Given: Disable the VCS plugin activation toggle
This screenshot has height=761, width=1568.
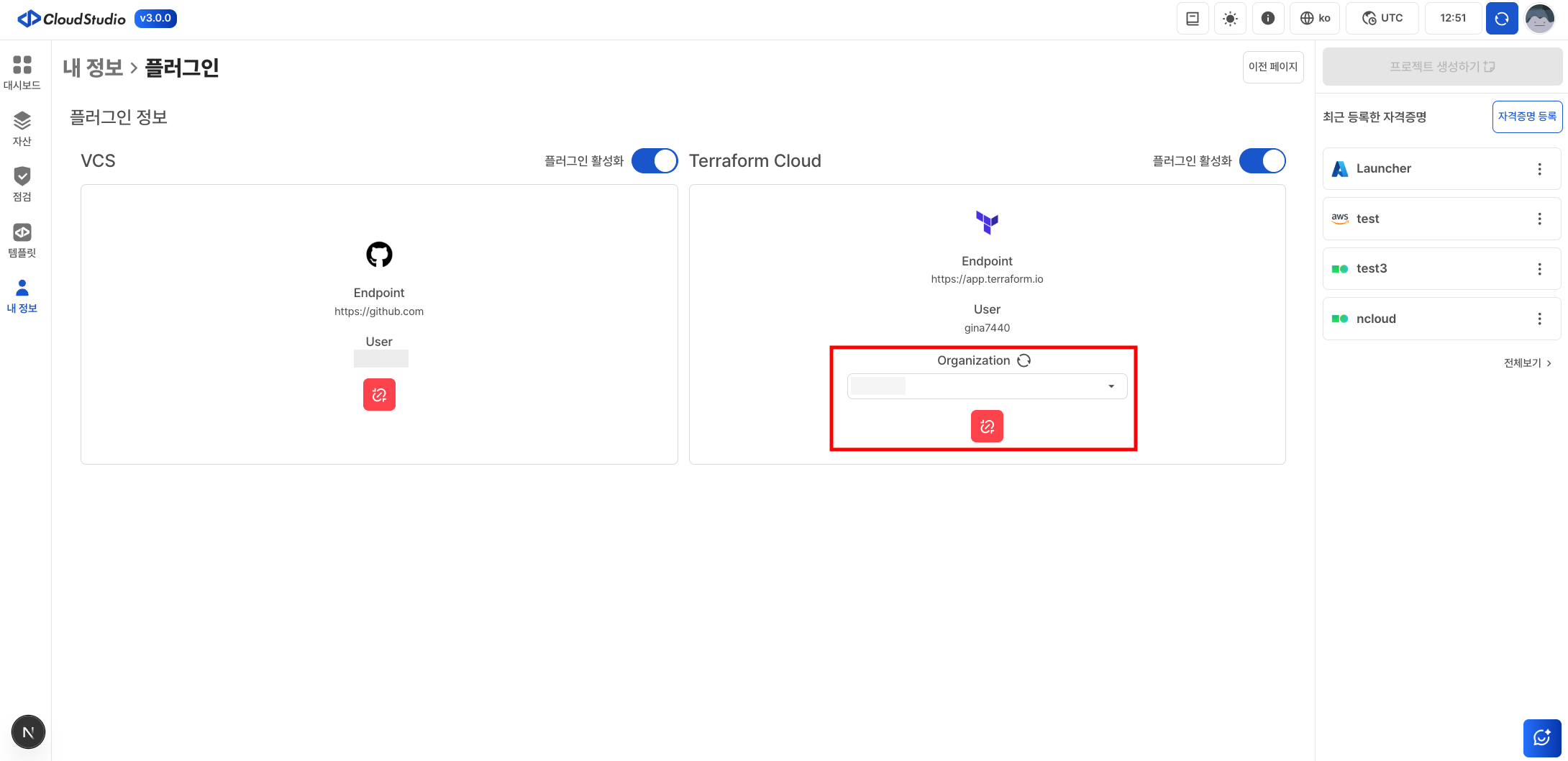Looking at the screenshot, I should 655,161.
